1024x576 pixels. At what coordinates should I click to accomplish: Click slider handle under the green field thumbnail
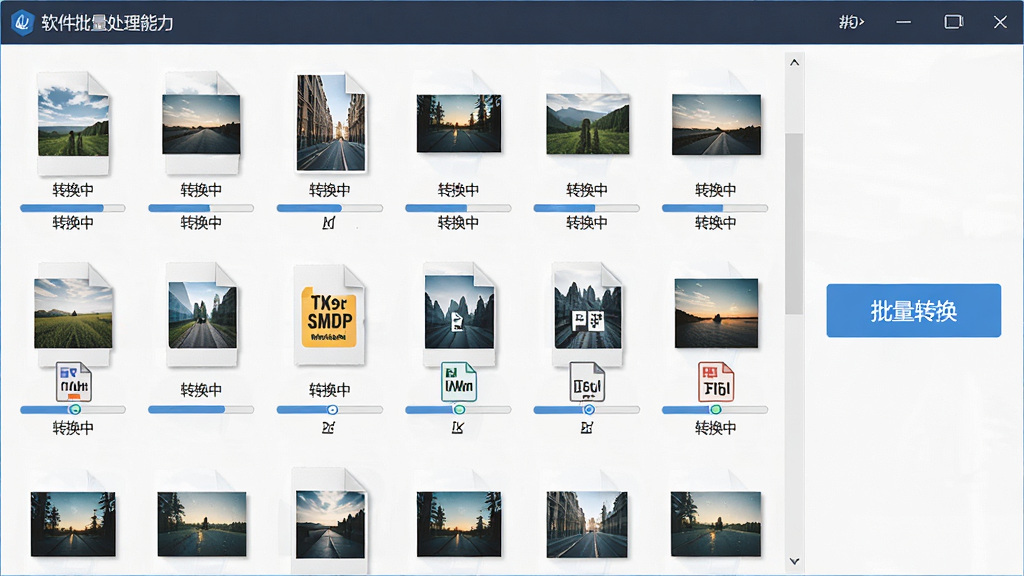75,409
